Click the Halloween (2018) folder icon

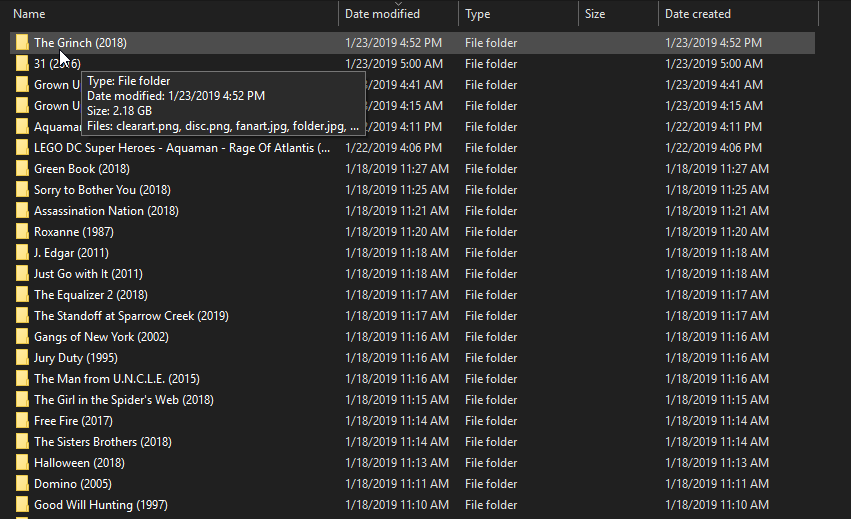(22, 463)
